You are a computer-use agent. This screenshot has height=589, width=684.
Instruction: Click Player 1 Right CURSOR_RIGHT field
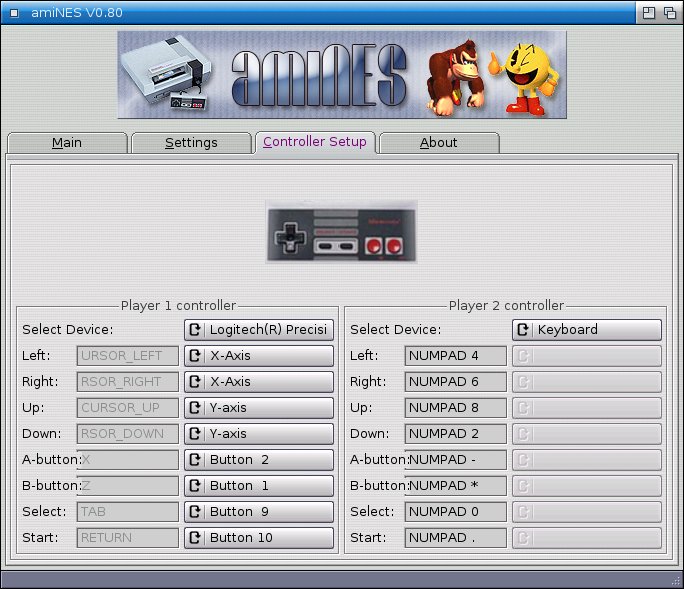point(127,382)
